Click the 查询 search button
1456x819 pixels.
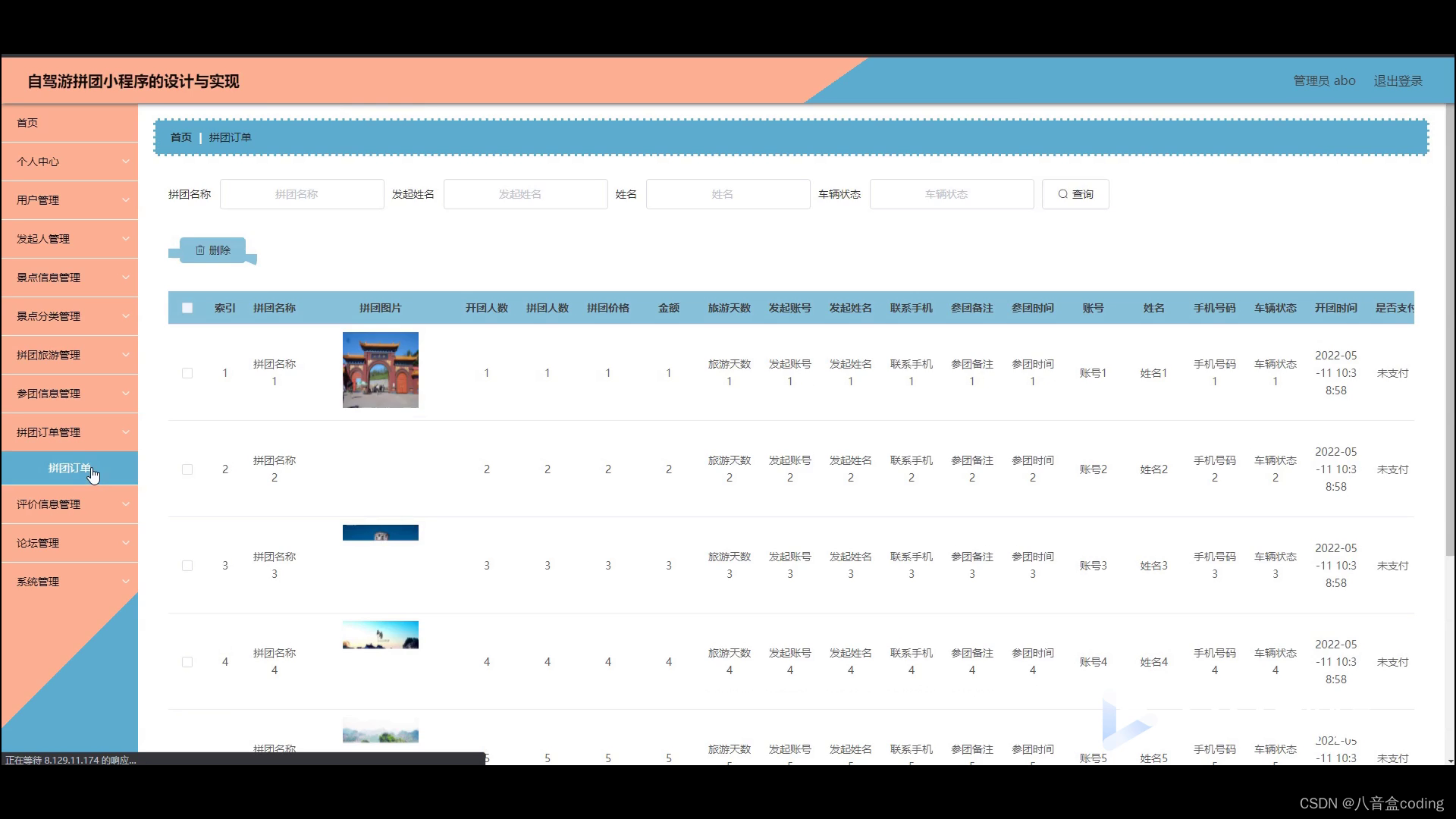pyautogui.click(x=1075, y=194)
